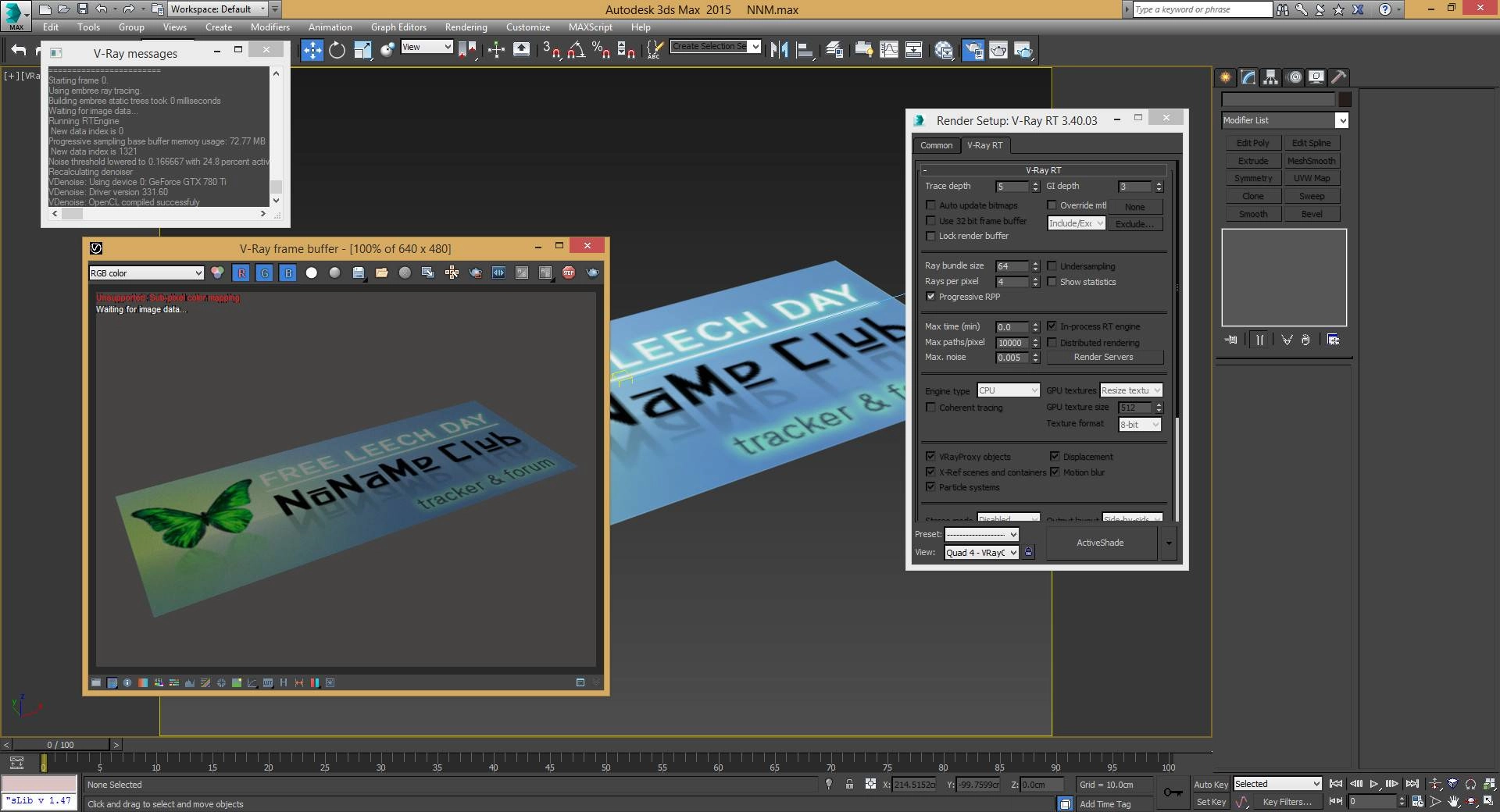Open Render Setup Preset dropdown
This screenshot has height=812, width=1500.
(x=981, y=535)
